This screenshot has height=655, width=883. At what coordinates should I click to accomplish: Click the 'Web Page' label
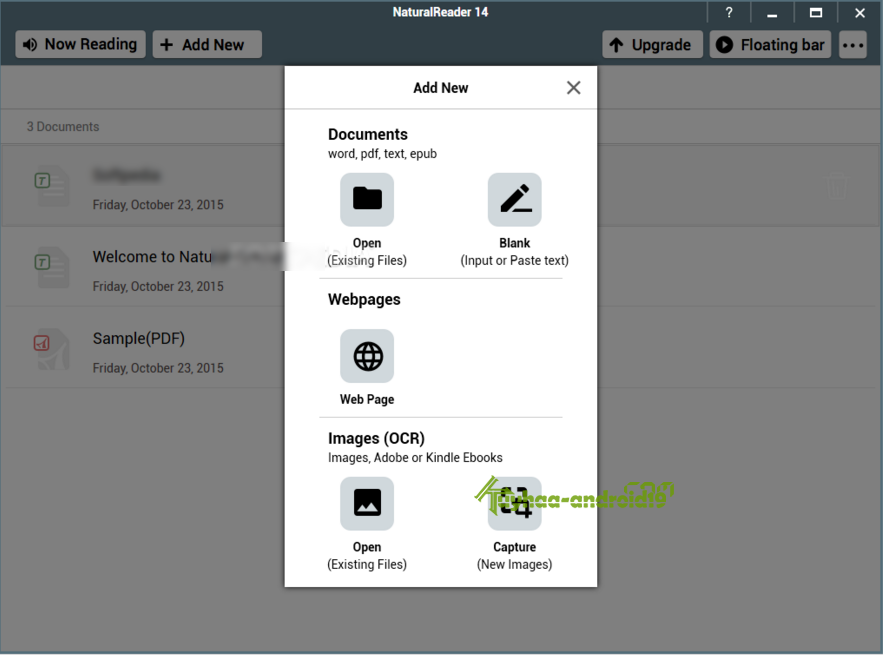click(x=367, y=399)
